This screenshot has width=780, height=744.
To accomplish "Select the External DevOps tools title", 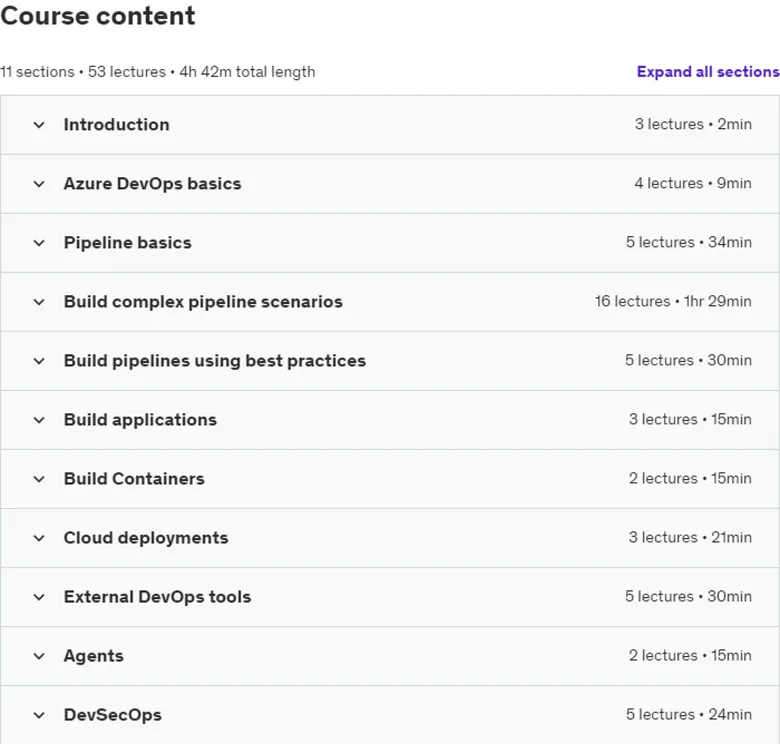I will point(157,597).
